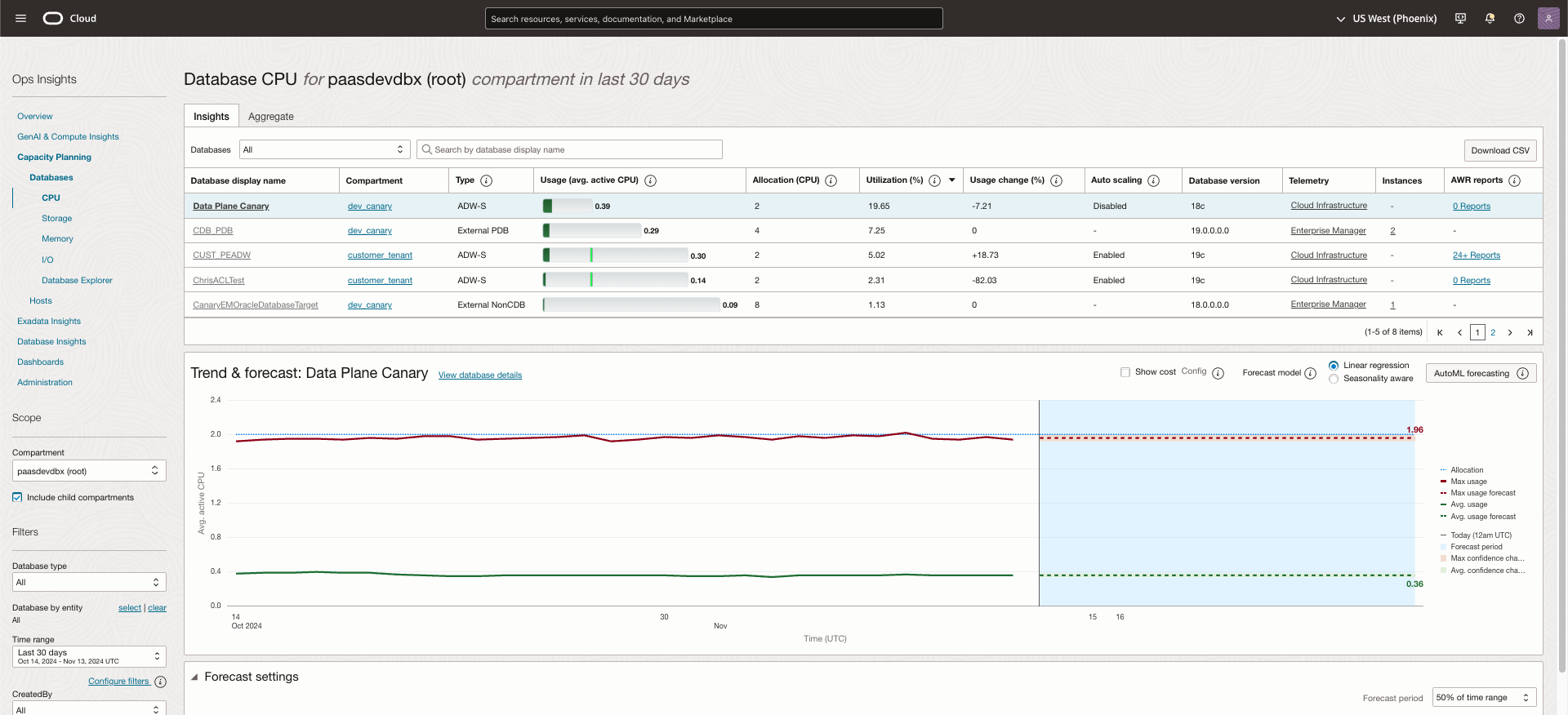The image size is (1568, 715).
Task: Open the Forecast period dropdown
Action: pos(1483,697)
